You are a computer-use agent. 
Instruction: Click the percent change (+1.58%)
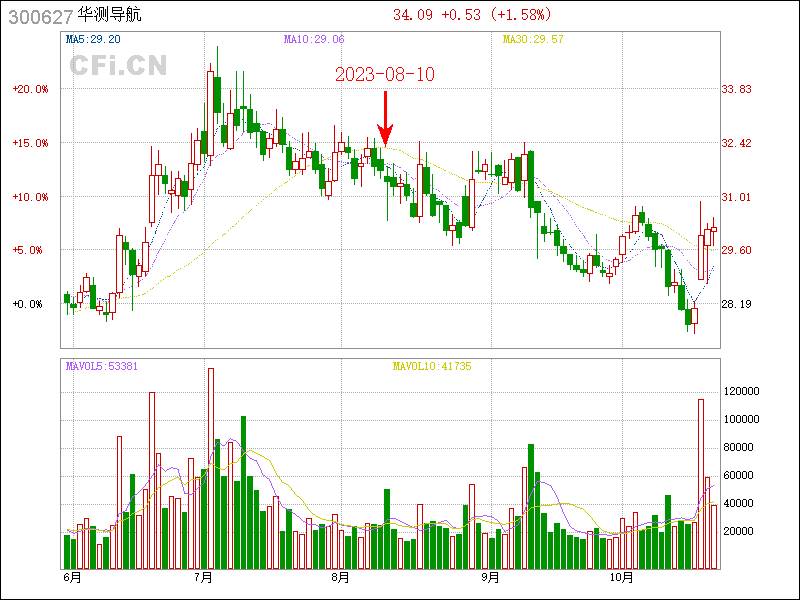521,15
